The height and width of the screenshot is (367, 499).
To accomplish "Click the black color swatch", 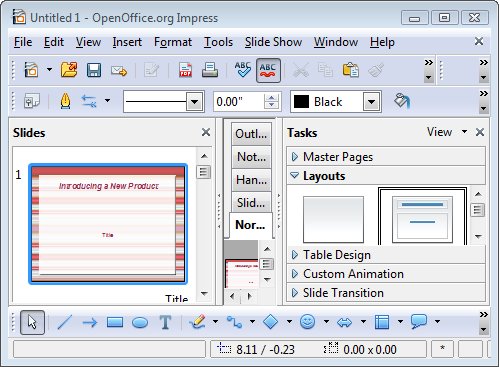I will pyautogui.click(x=301, y=101).
